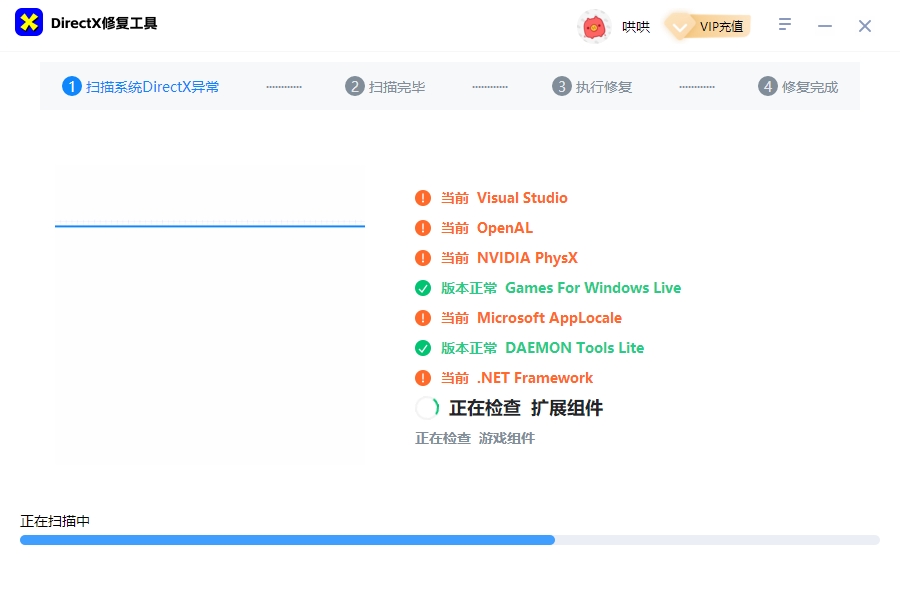
Task: Click the 正在检查 游戏组件 status line
Action: [x=475, y=439]
